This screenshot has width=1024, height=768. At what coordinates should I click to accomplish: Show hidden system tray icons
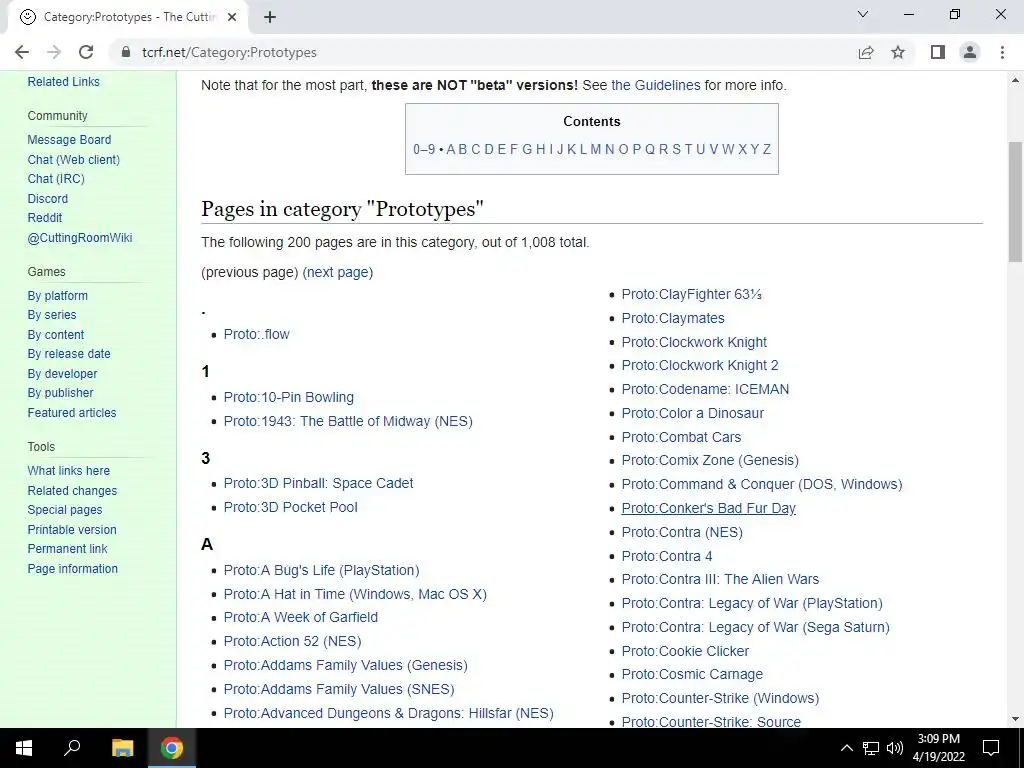pos(846,748)
